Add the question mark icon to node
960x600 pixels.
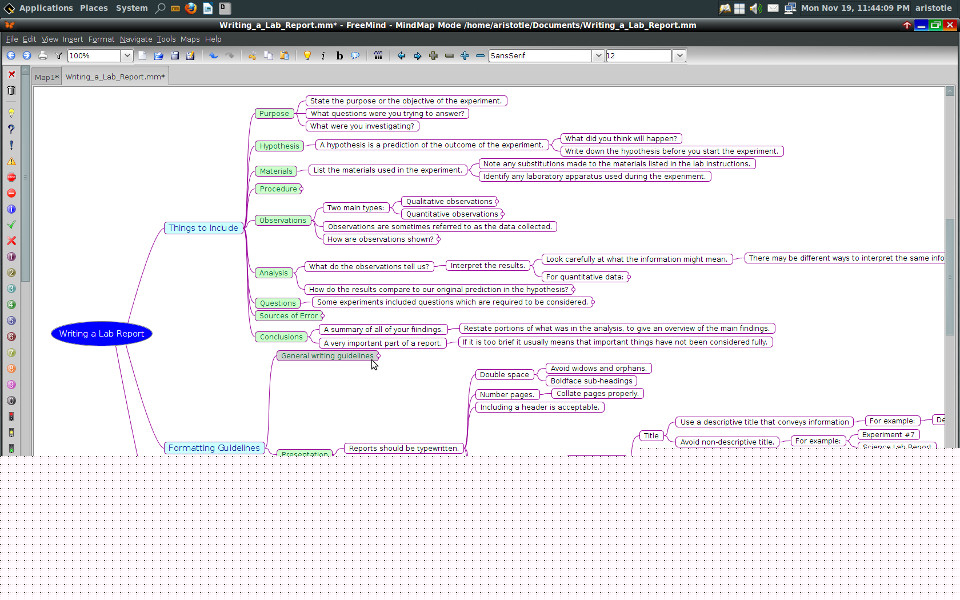click(11, 129)
